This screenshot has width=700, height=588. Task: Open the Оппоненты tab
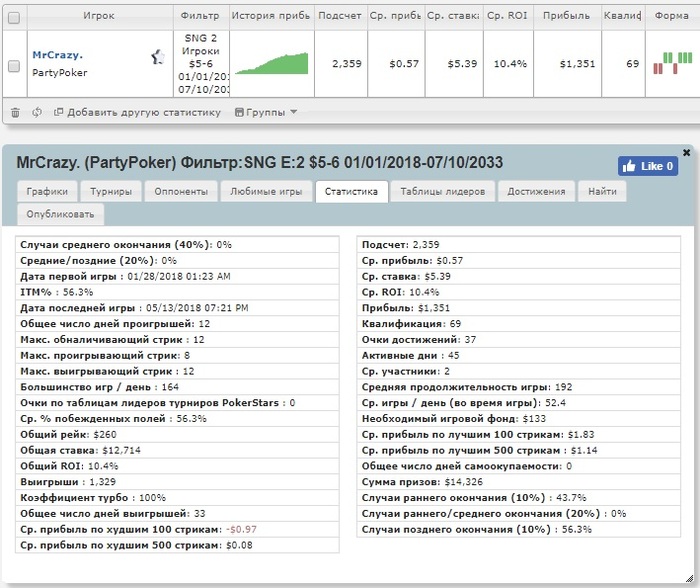(x=181, y=192)
